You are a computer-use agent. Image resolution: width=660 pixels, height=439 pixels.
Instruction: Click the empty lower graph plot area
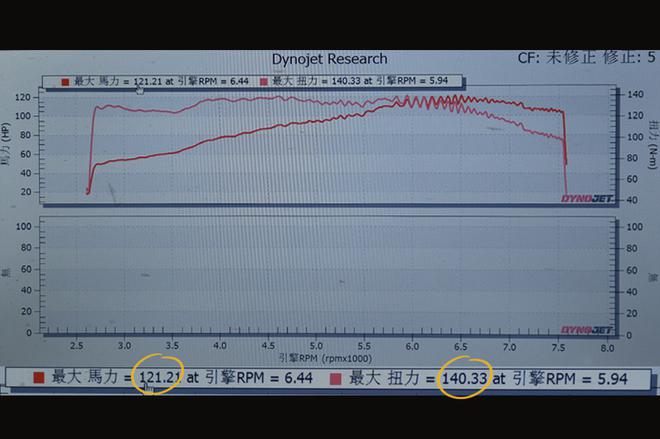[327, 276]
